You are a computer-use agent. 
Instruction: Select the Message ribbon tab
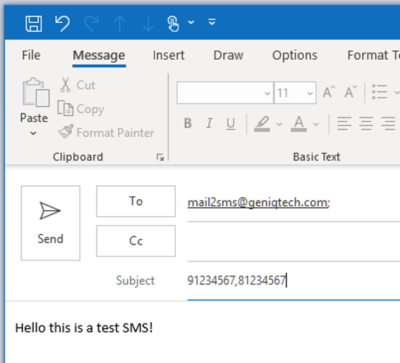pos(99,55)
